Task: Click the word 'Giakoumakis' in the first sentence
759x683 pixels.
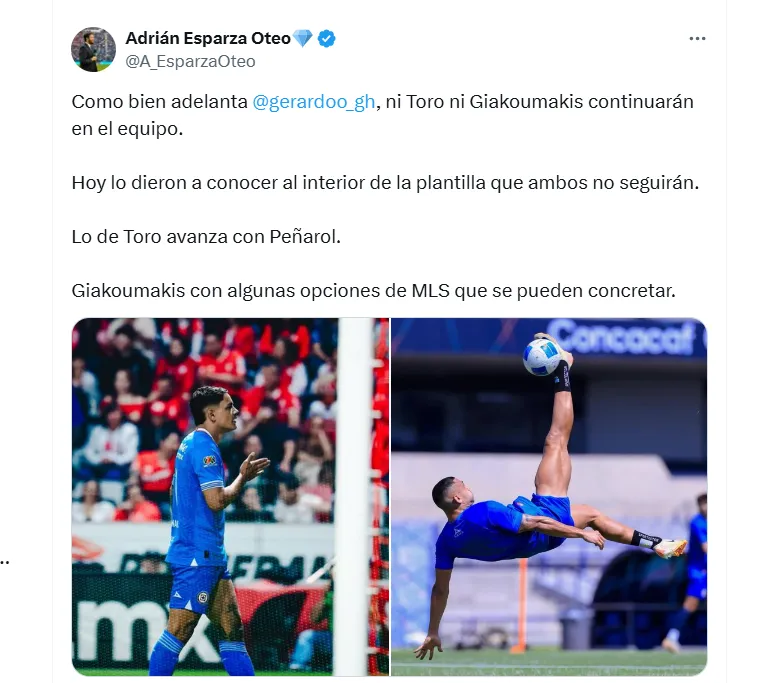Action: [x=526, y=102]
